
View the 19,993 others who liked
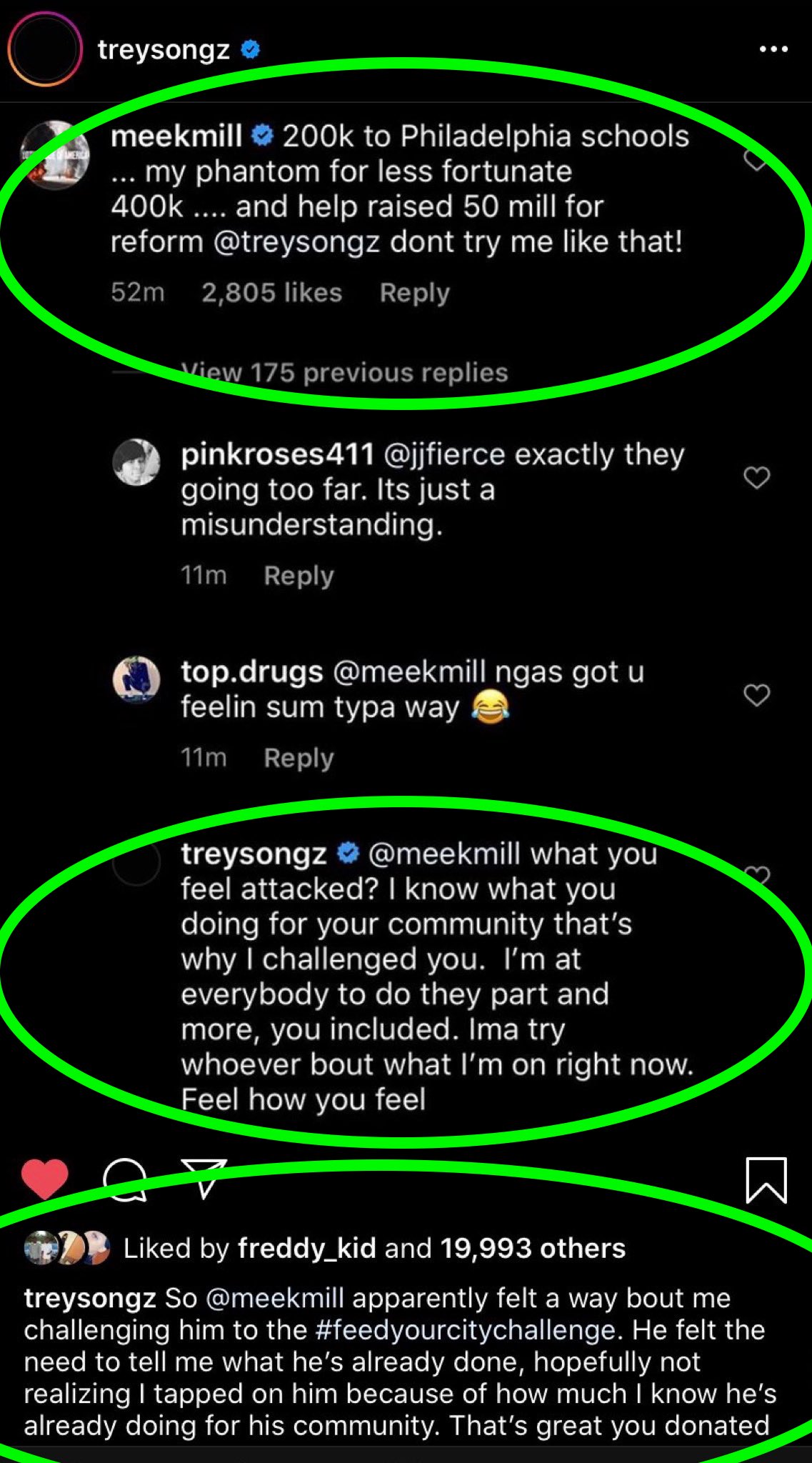(x=532, y=1248)
